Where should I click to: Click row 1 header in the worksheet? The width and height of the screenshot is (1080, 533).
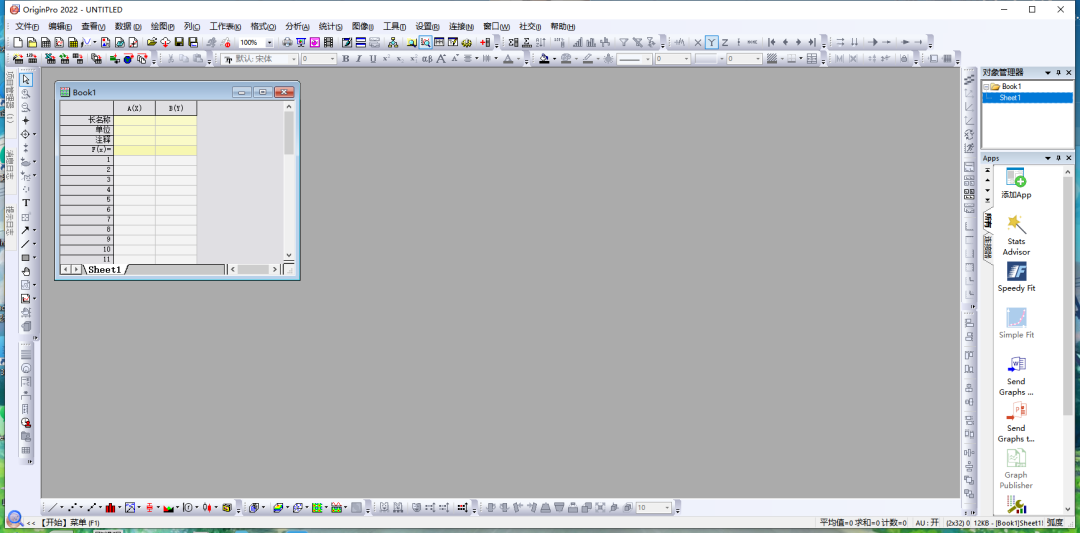pos(87,160)
